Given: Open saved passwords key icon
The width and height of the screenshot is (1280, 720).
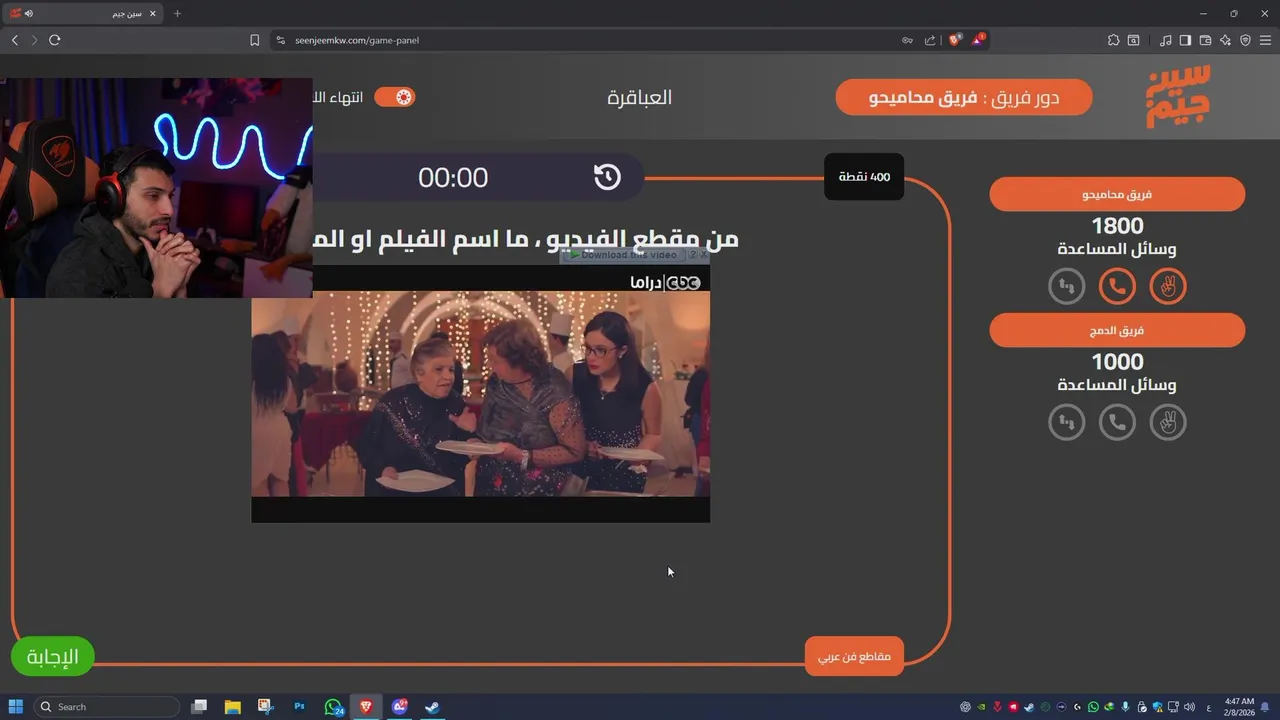Looking at the screenshot, I should (x=907, y=40).
